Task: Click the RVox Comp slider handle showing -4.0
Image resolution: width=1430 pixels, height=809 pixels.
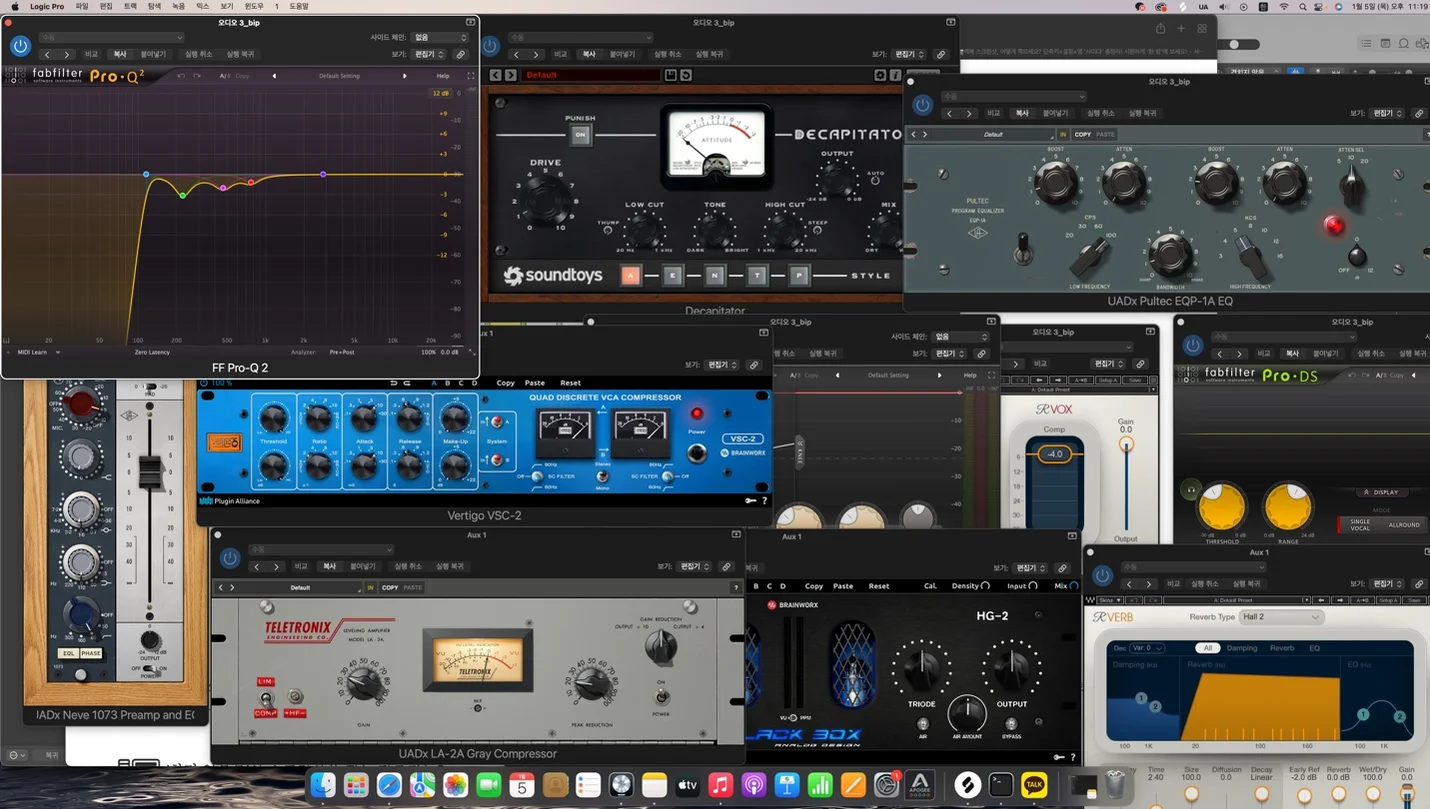Action: tap(1054, 454)
